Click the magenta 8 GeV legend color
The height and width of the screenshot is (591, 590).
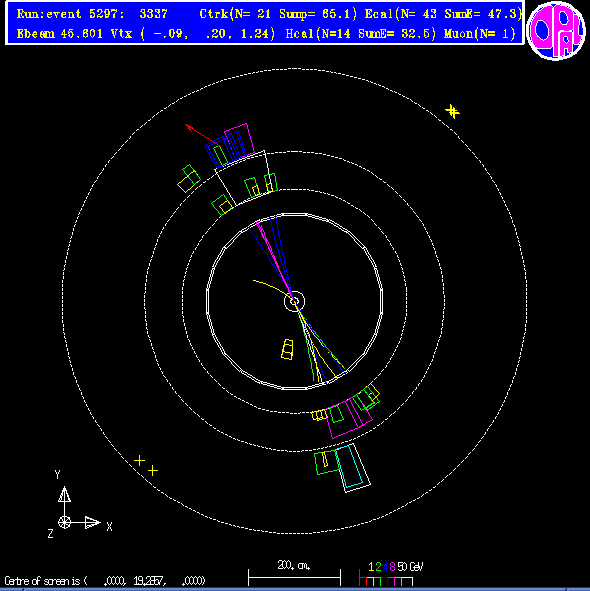click(x=392, y=567)
